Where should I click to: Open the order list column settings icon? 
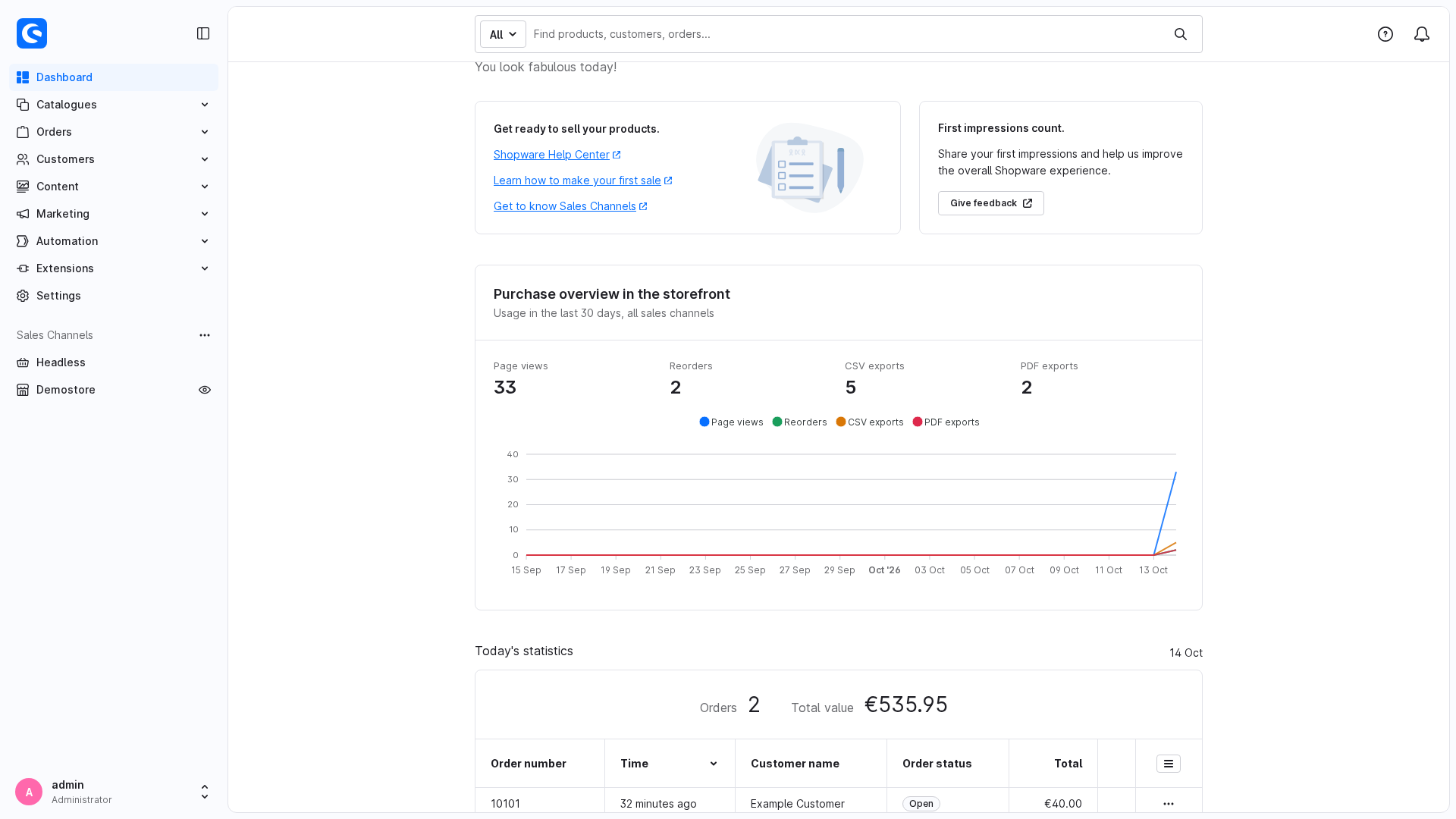tap(1169, 764)
